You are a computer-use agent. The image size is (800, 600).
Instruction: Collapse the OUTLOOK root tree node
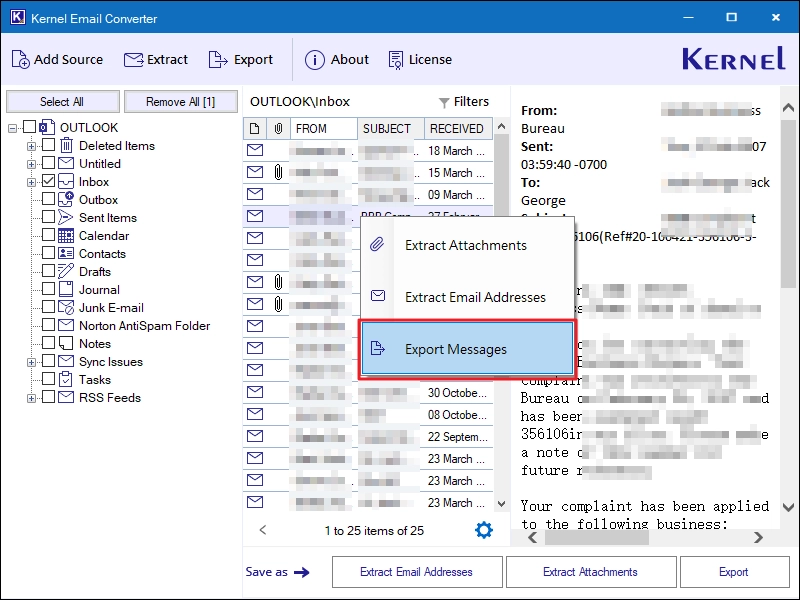(12, 128)
